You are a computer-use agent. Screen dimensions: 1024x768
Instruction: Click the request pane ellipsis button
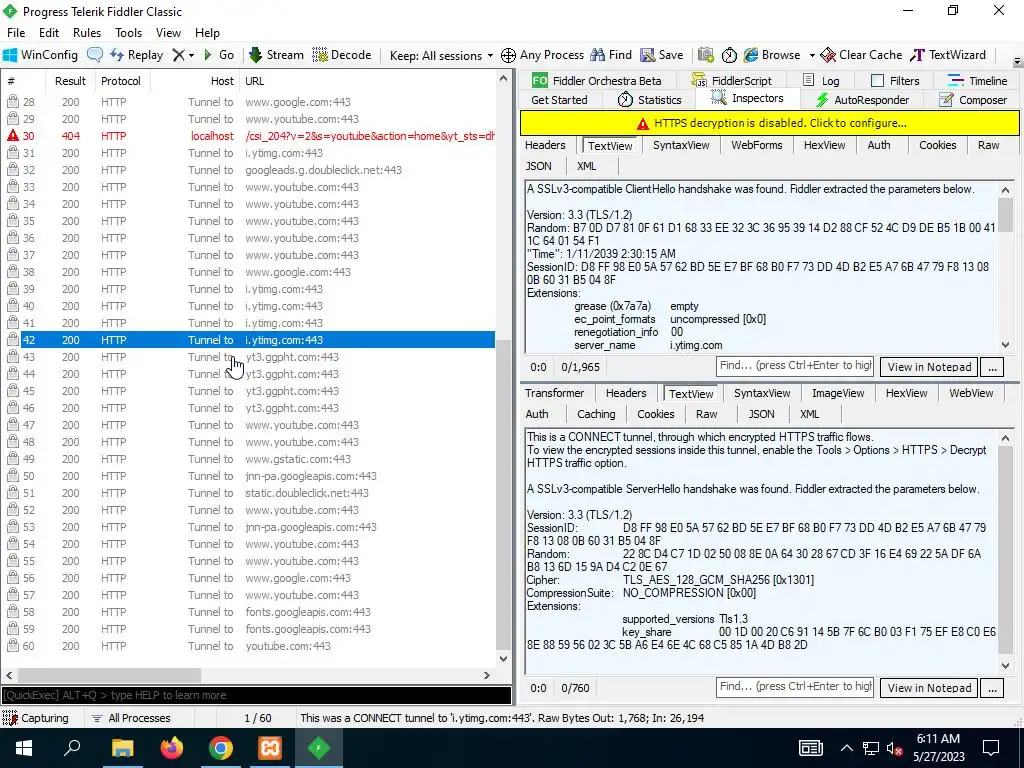point(993,367)
